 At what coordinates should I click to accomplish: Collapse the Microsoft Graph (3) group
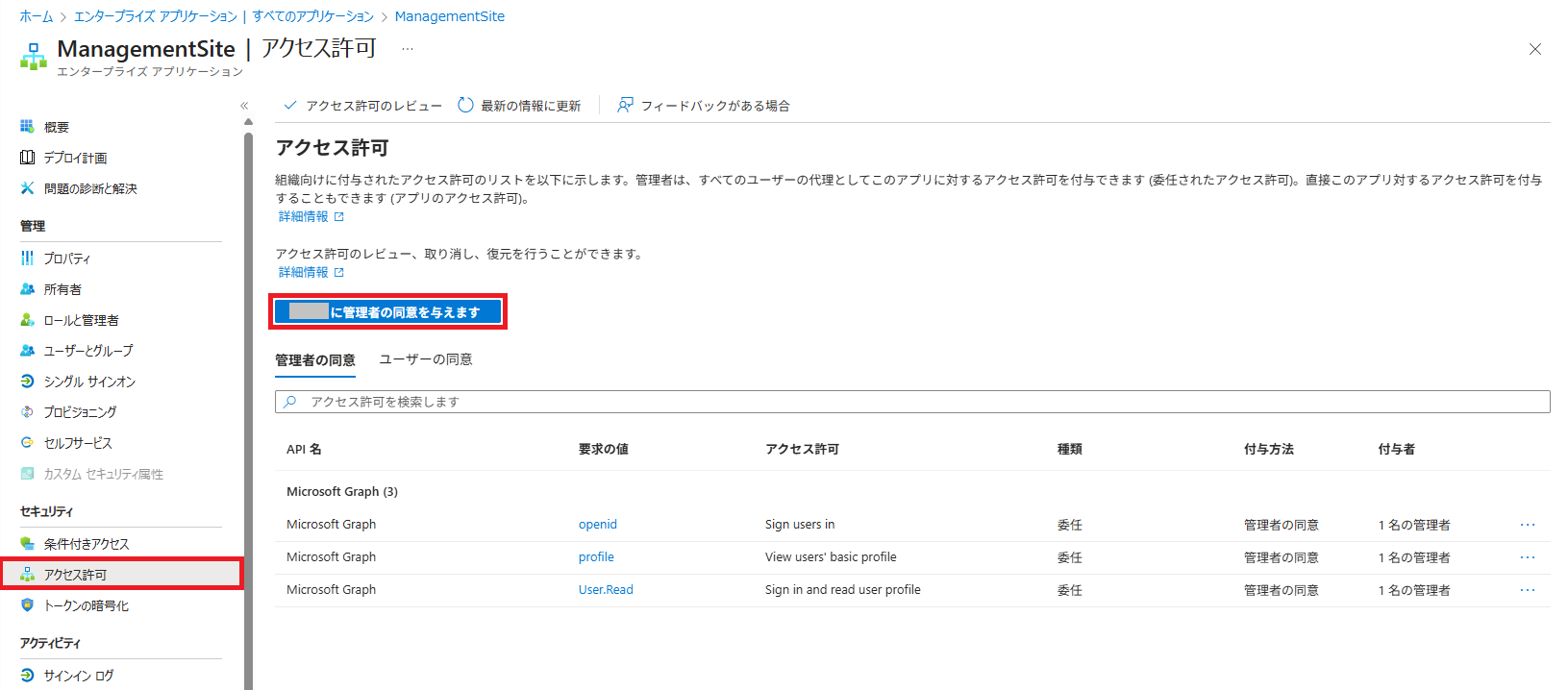coord(342,492)
